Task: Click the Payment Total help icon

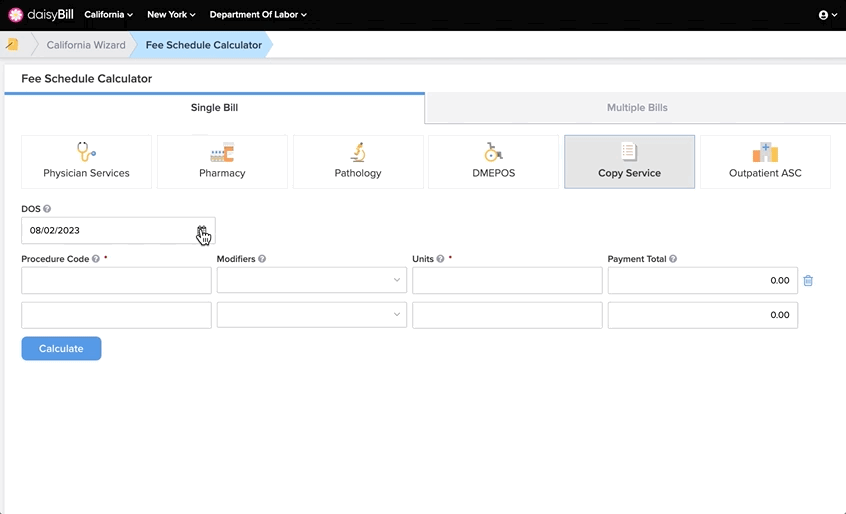Action: tap(673, 259)
